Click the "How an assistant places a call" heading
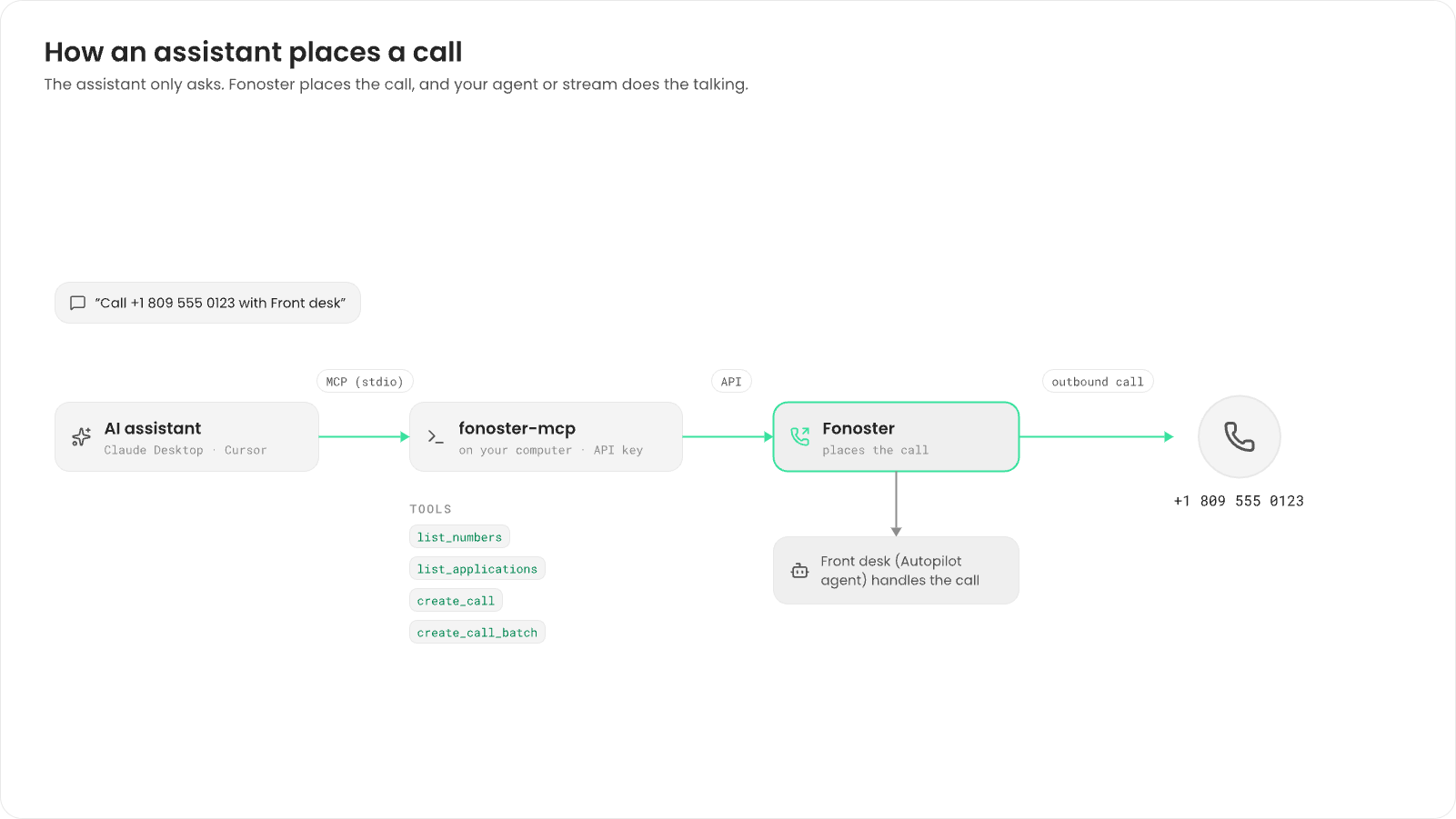Image resolution: width=1456 pixels, height=819 pixels. [254, 52]
